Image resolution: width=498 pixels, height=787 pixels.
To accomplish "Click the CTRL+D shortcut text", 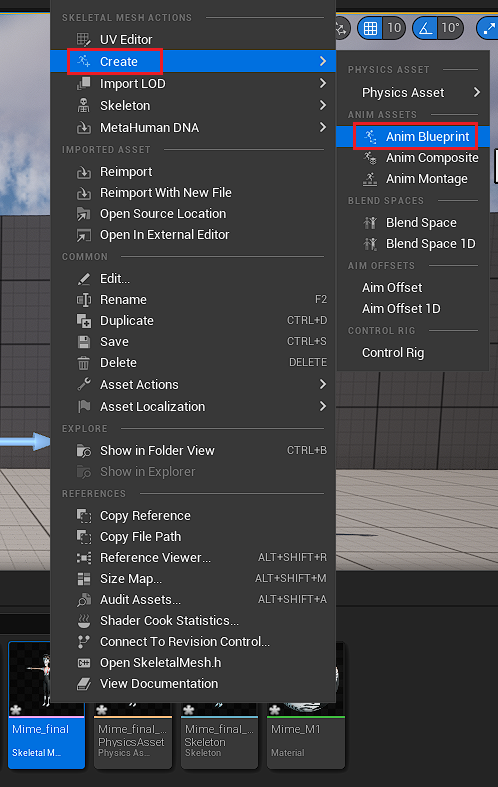I will [307, 321].
